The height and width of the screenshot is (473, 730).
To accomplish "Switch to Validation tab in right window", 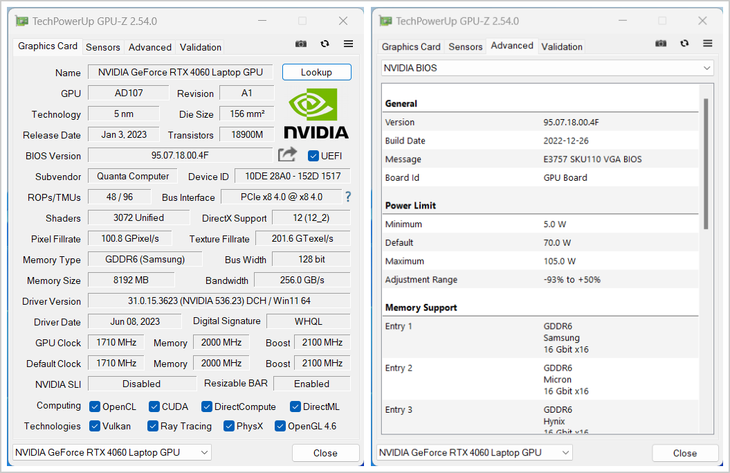I will (x=561, y=47).
